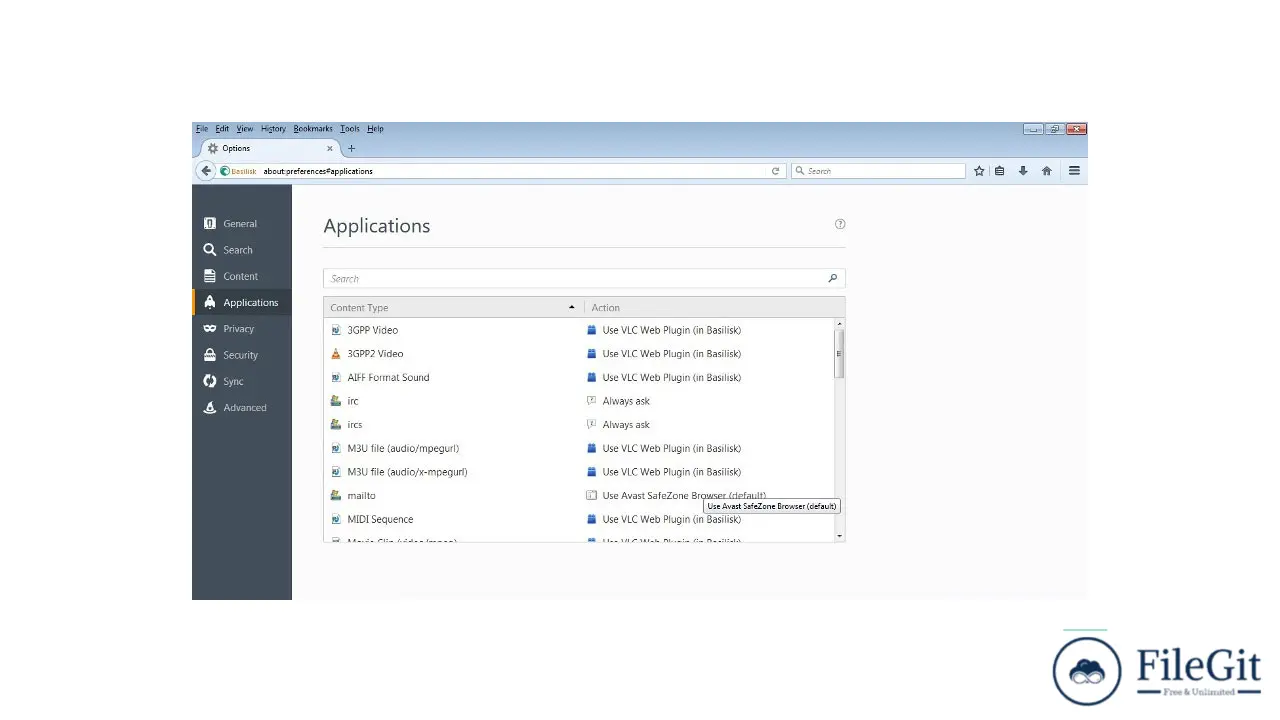Reload page with refresh icon

[x=775, y=171]
